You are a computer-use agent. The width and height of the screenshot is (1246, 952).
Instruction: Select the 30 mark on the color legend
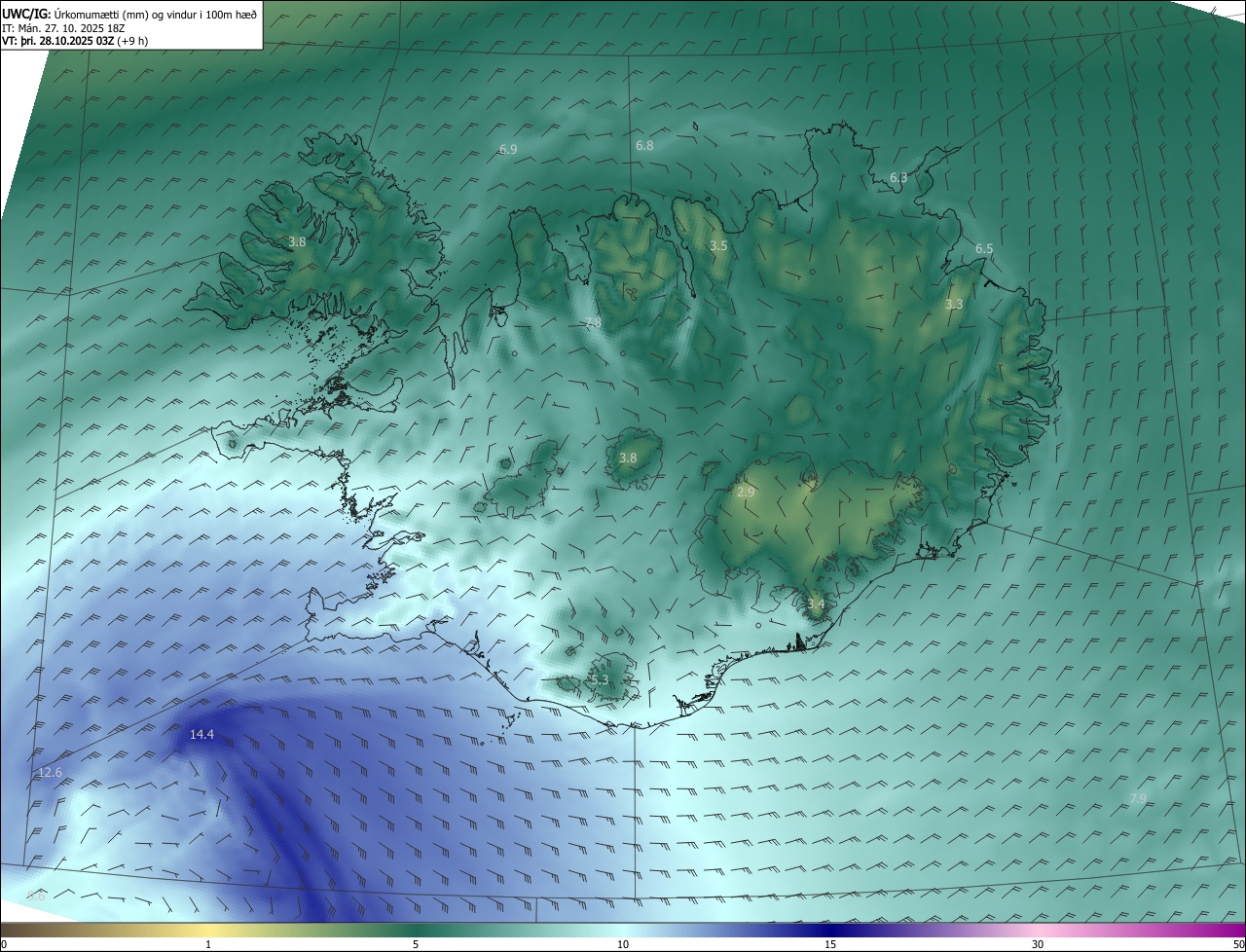tap(1038, 944)
